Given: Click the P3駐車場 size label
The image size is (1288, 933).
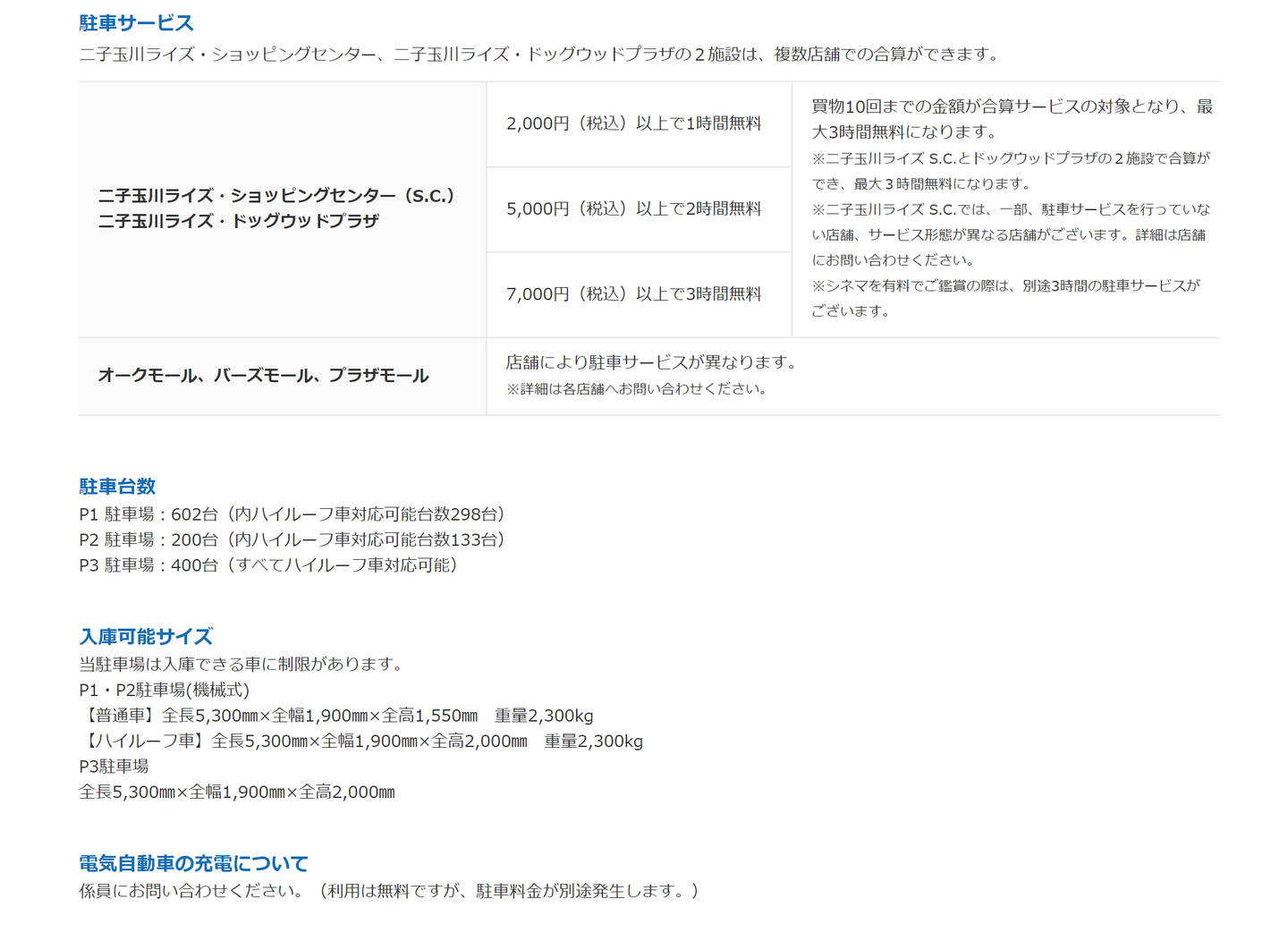Looking at the screenshot, I should click(114, 767).
